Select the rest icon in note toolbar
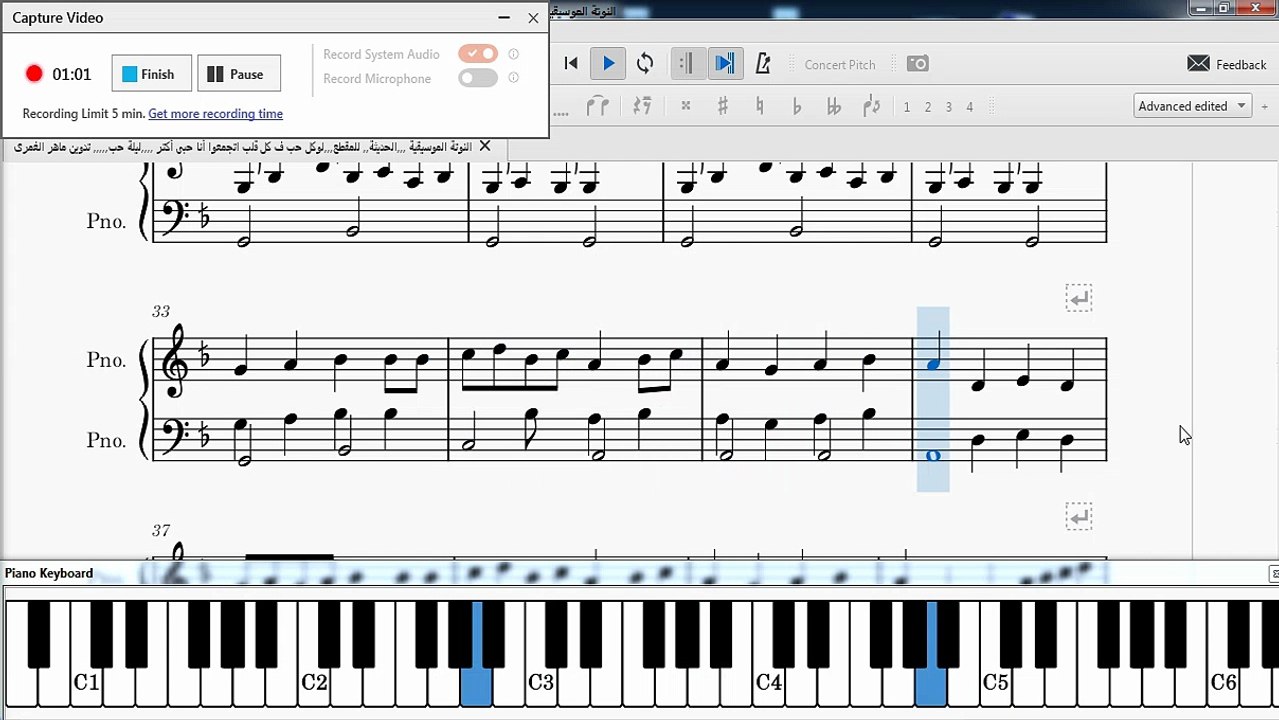This screenshot has height=720, width=1279. click(x=642, y=106)
